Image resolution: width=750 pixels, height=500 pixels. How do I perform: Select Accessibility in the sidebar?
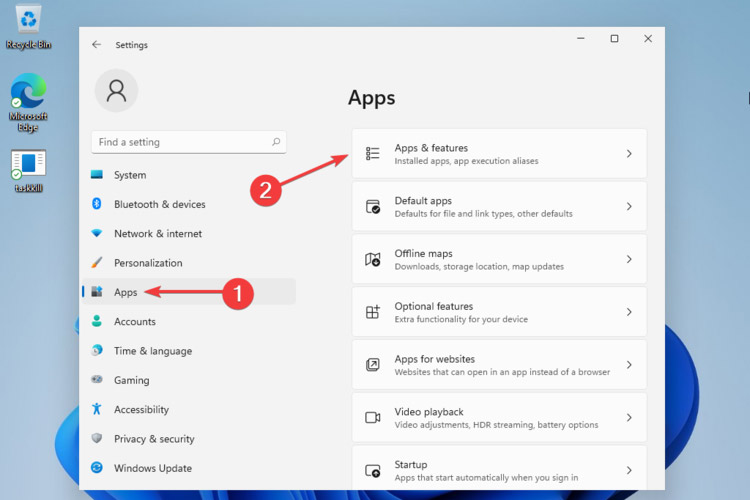pyautogui.click(x=189, y=409)
